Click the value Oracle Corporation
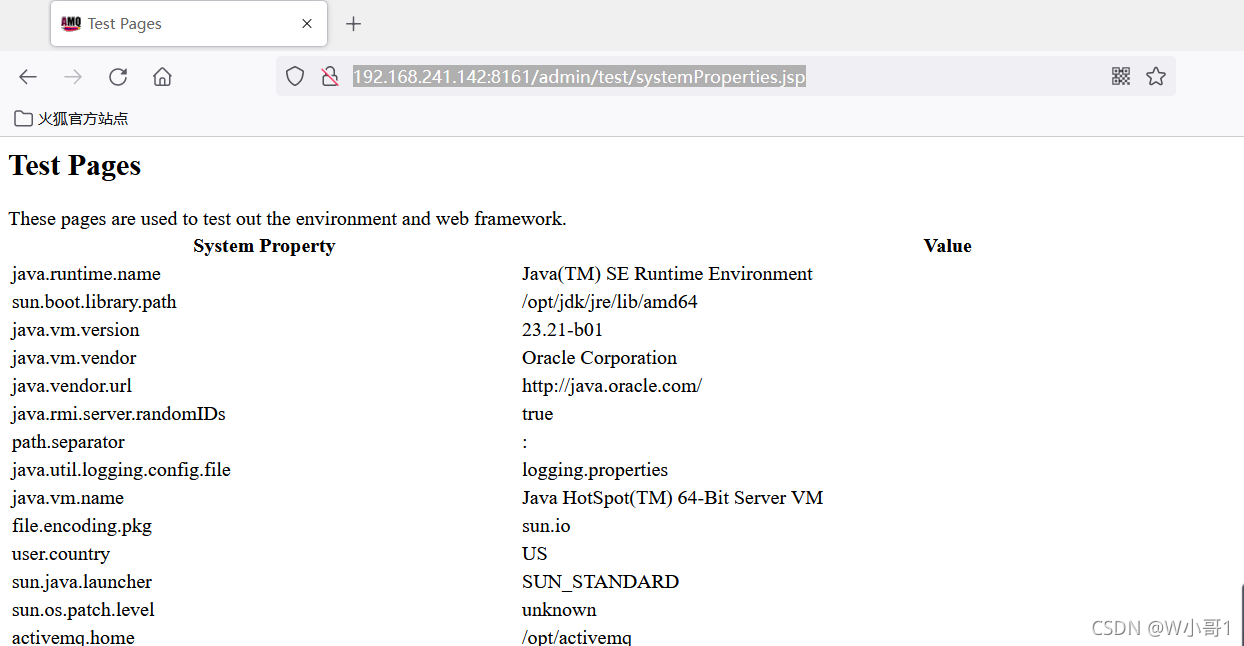Image resolution: width=1244 pixels, height=646 pixels. pyautogui.click(x=599, y=358)
